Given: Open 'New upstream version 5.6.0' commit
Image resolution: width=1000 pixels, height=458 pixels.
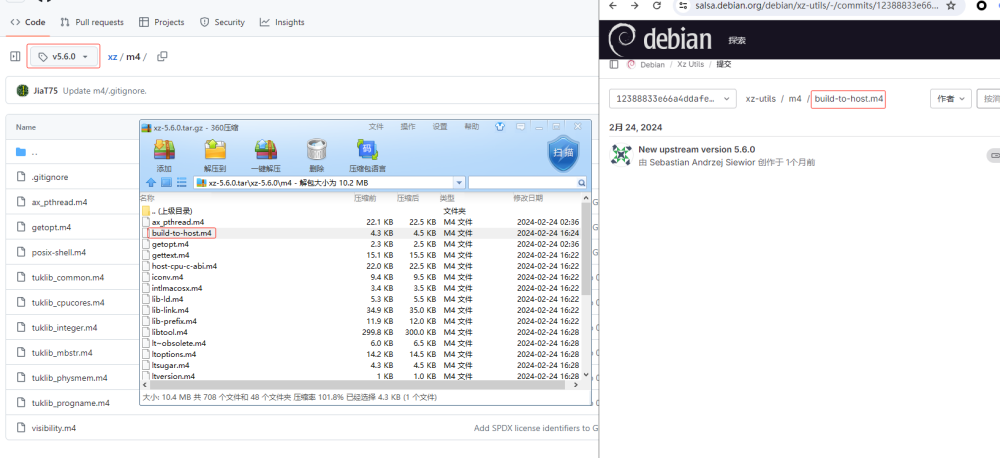Looking at the screenshot, I should tap(696, 149).
